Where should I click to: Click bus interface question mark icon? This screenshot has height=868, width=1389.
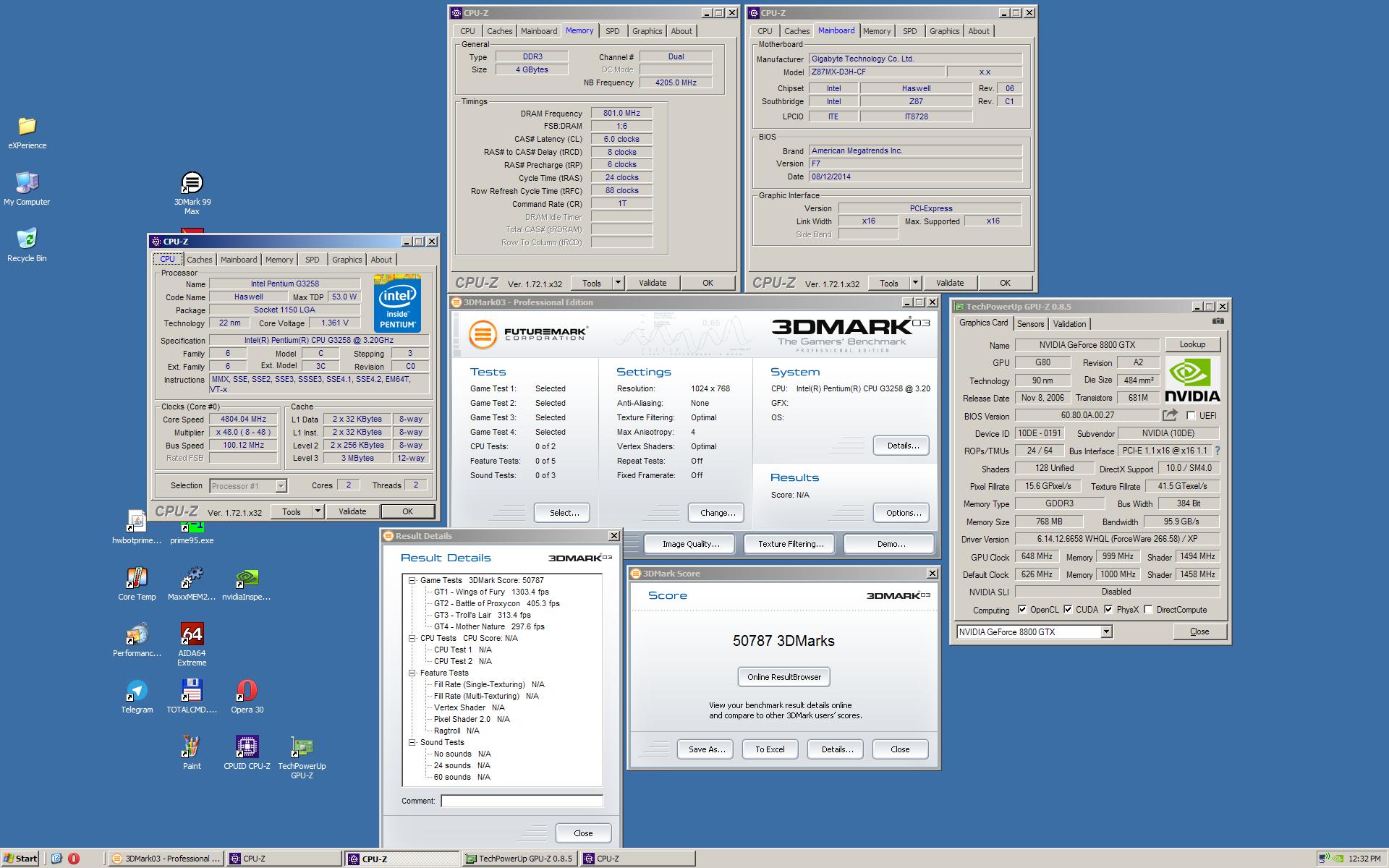1218,451
